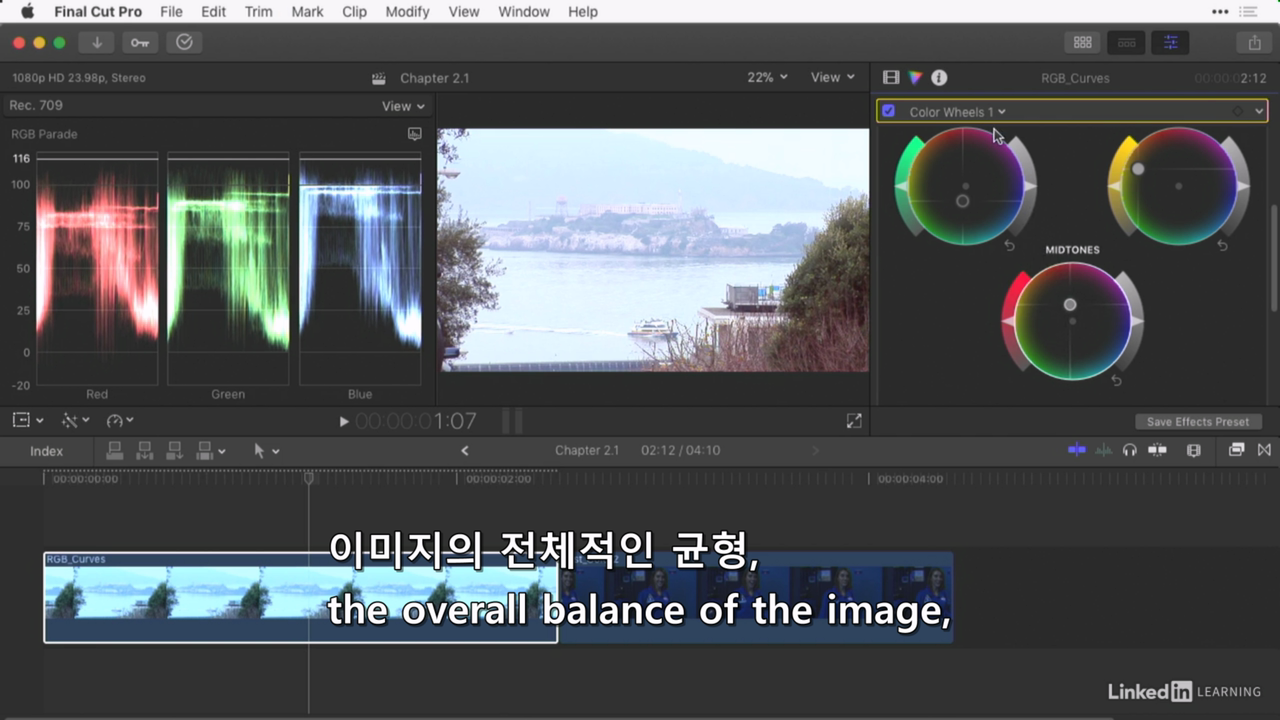The width and height of the screenshot is (1280, 720).
Task: Switch to the video inspector filmstrip icon
Action: click(x=891, y=77)
